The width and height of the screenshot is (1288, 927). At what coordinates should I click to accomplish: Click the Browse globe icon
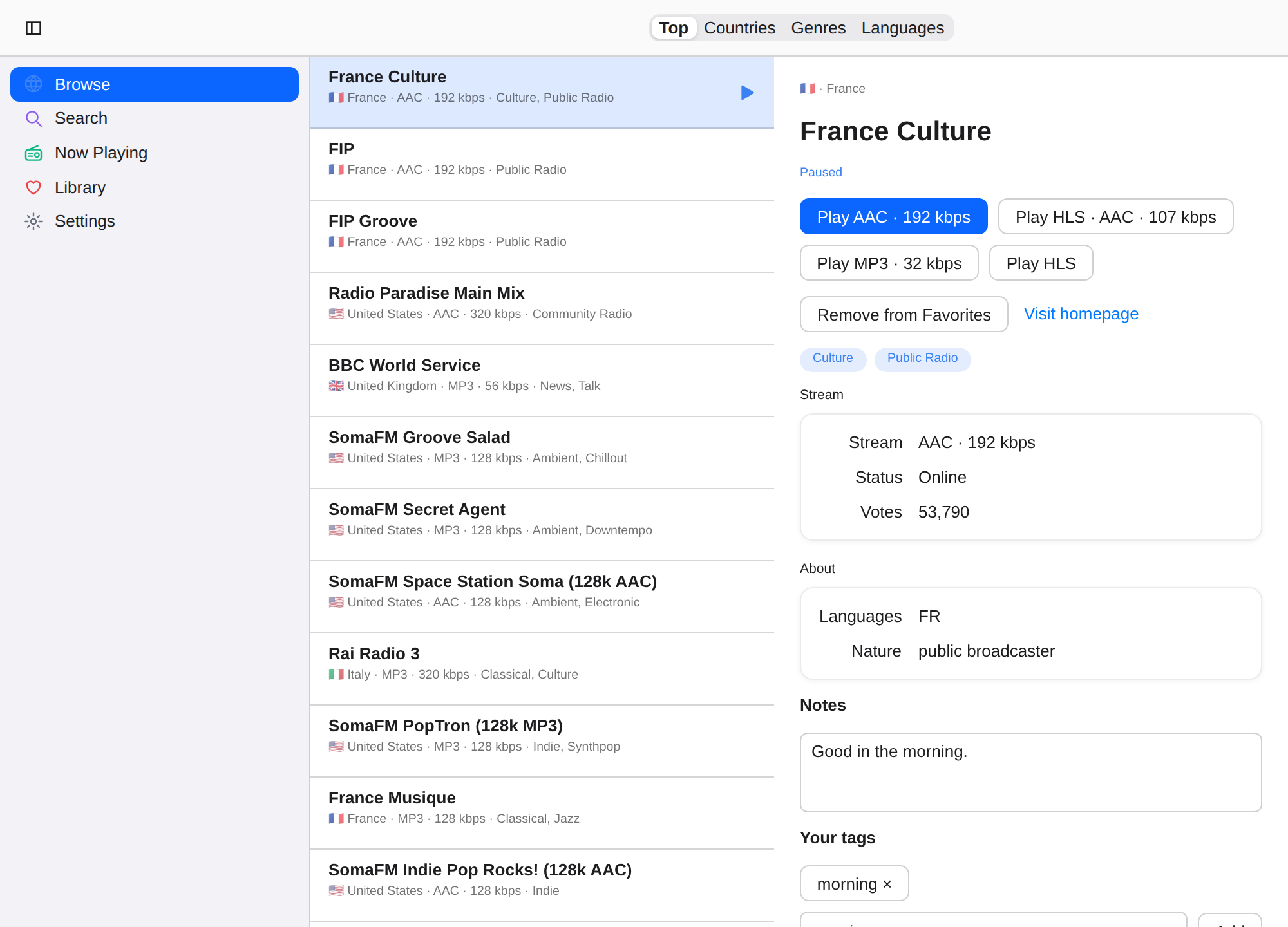(x=33, y=84)
